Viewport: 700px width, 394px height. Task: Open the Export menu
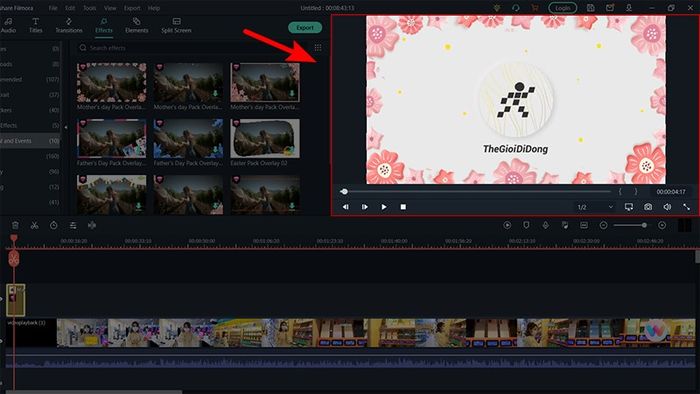tap(132, 8)
